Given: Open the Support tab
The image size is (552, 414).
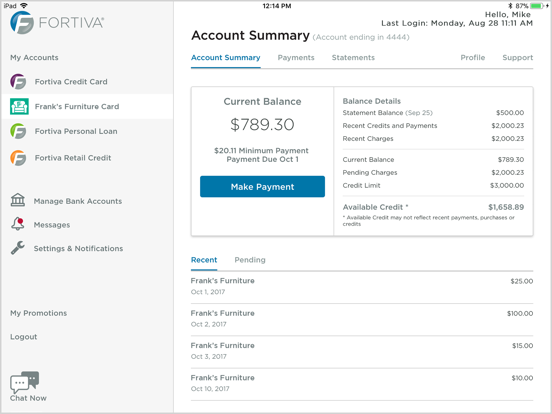Looking at the screenshot, I should [518, 57].
